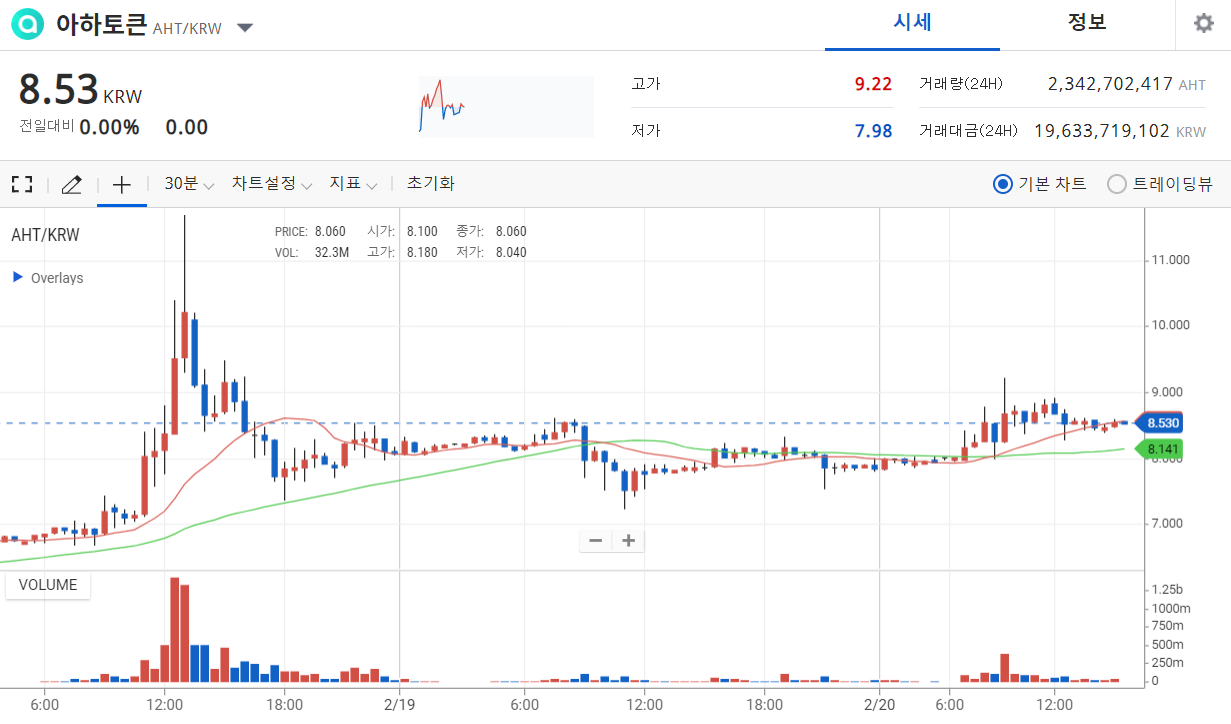Click the 고가 label in the summary
This screenshot has height=724, width=1231.
tap(646, 84)
